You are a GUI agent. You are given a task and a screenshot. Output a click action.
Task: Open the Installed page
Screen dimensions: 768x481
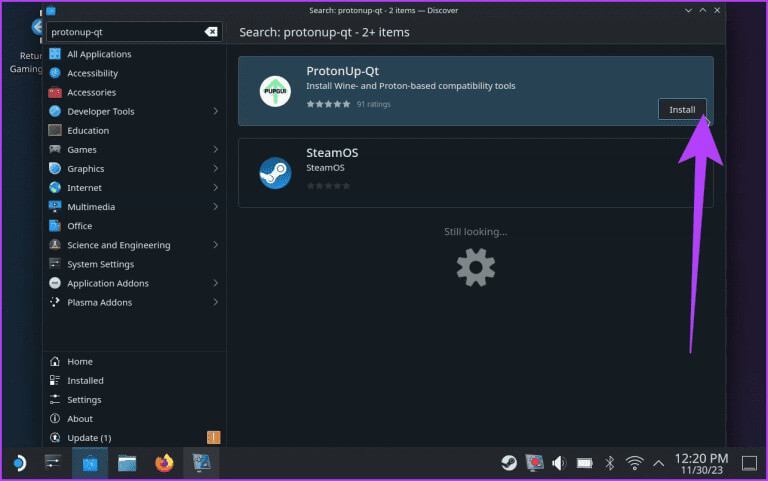pos(134,381)
